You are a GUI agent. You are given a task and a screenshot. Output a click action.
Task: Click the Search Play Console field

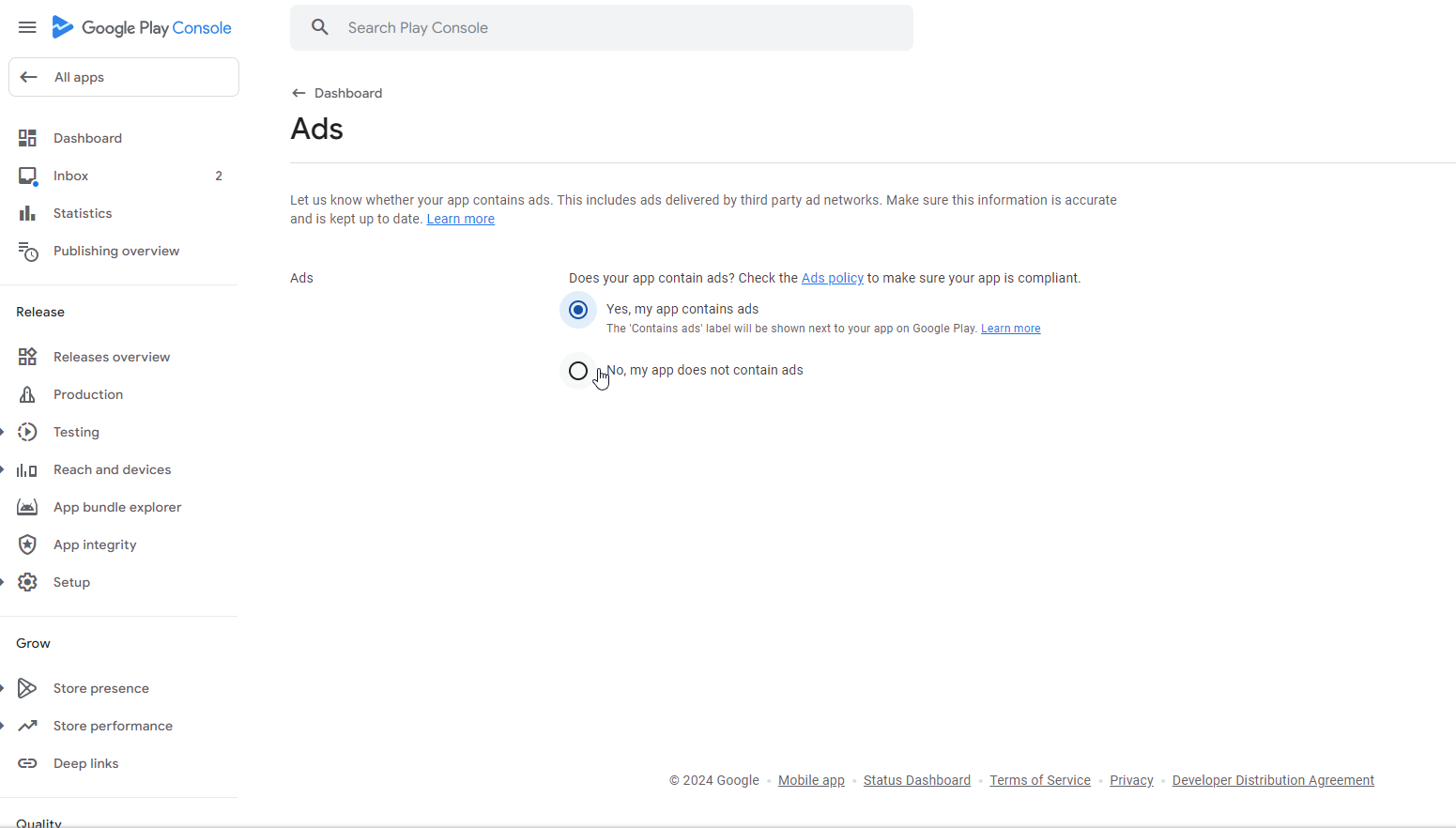(x=601, y=27)
